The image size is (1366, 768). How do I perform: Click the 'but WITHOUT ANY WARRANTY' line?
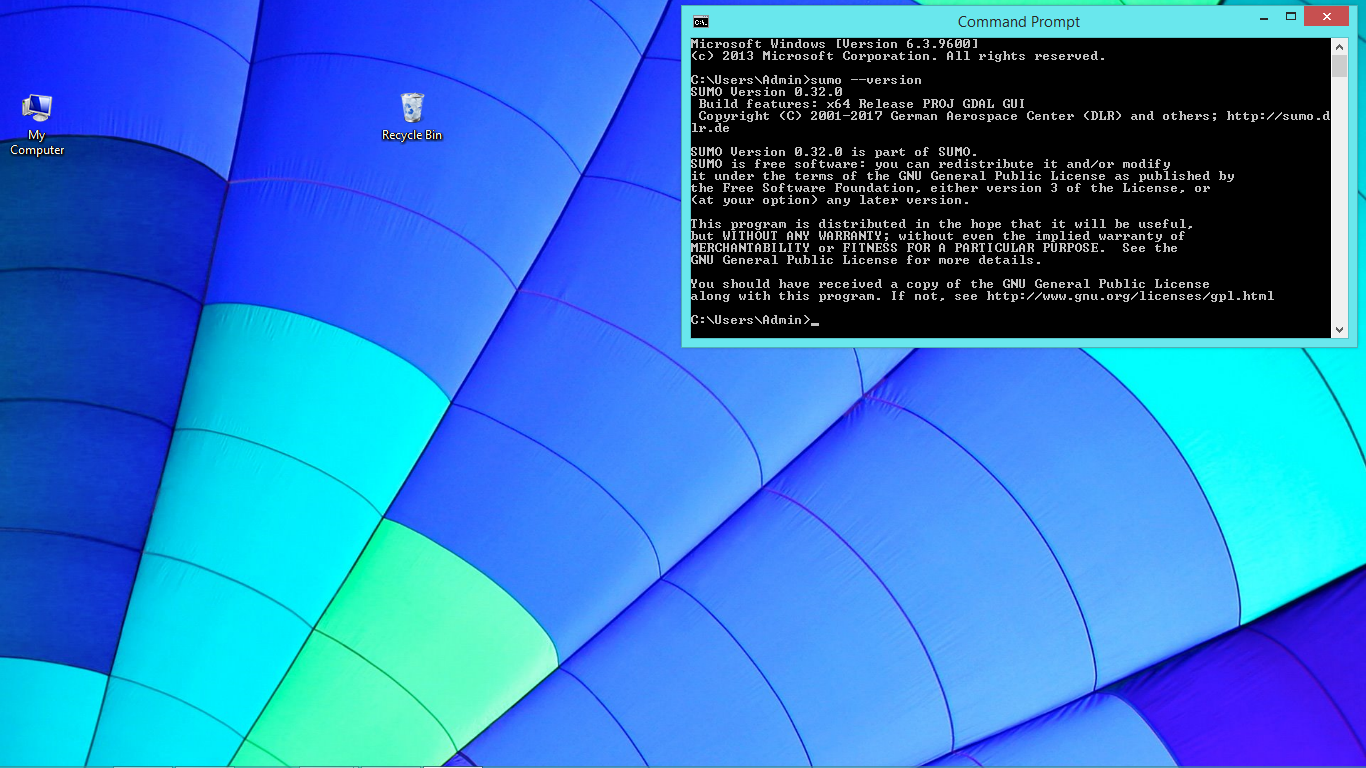[938, 236]
